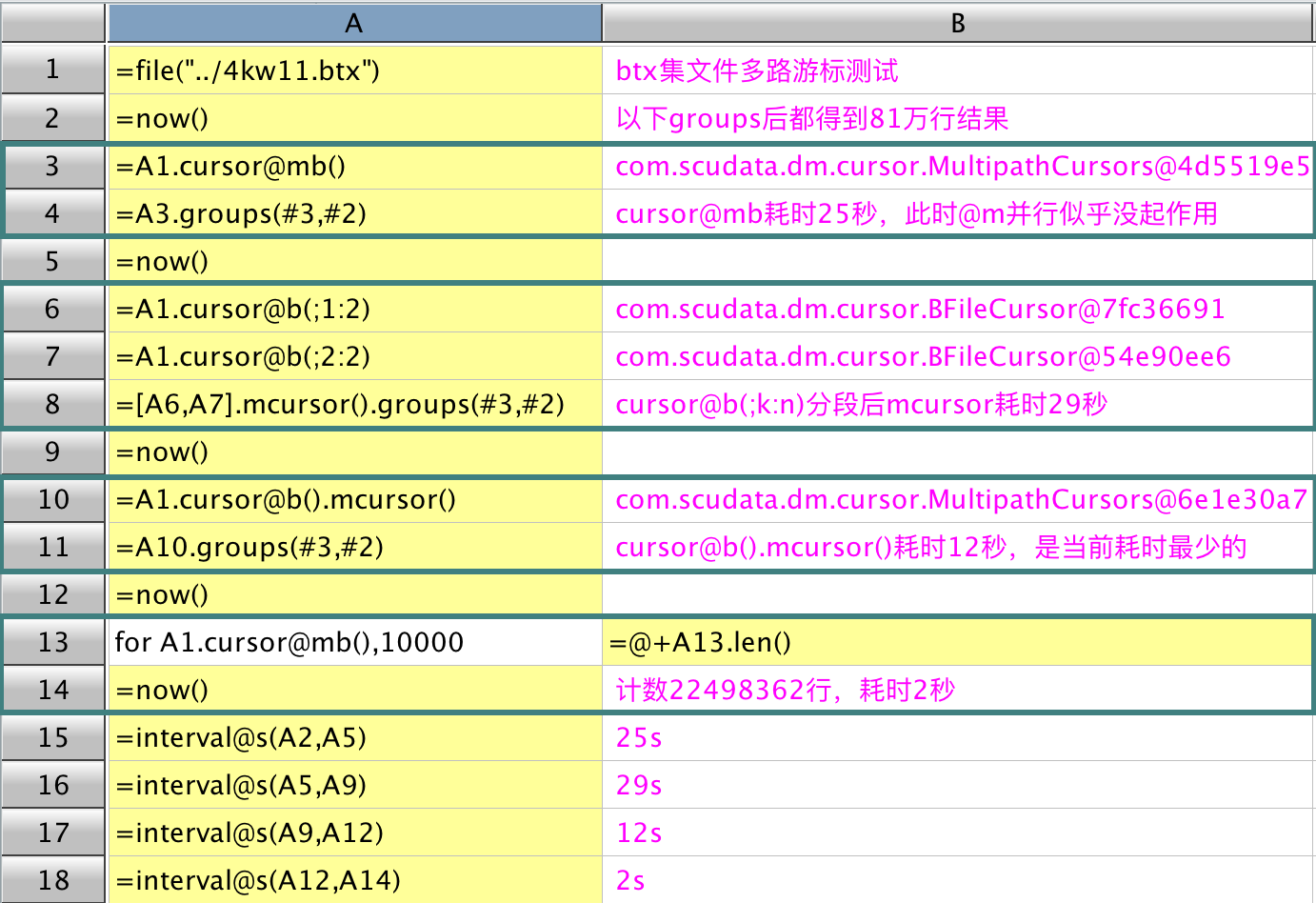Screen dimensions: 1316x903
Task: Click the MultipathCursors@4d5519e5 cell
Action: [959, 165]
